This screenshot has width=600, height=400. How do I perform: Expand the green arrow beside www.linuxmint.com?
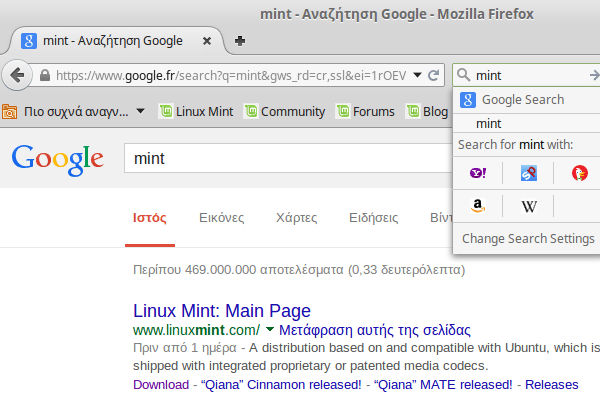(x=270, y=329)
